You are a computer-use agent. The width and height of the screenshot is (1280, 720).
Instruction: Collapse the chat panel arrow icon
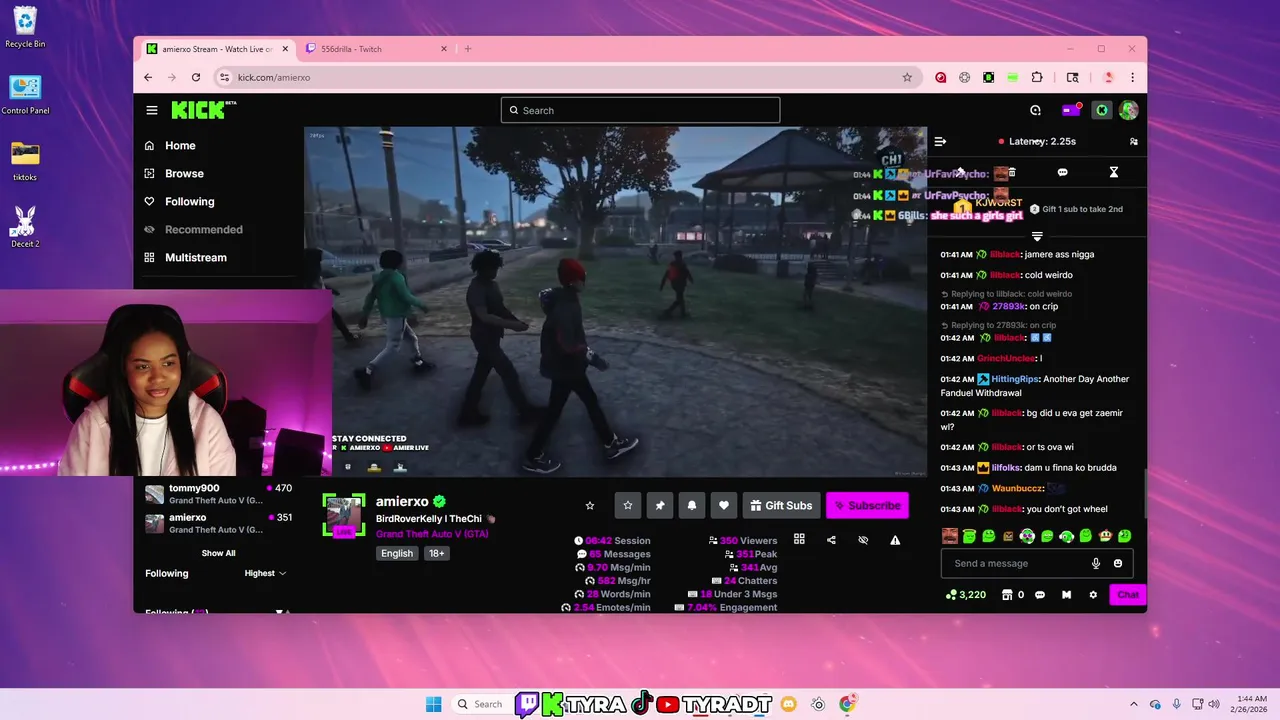coord(940,141)
